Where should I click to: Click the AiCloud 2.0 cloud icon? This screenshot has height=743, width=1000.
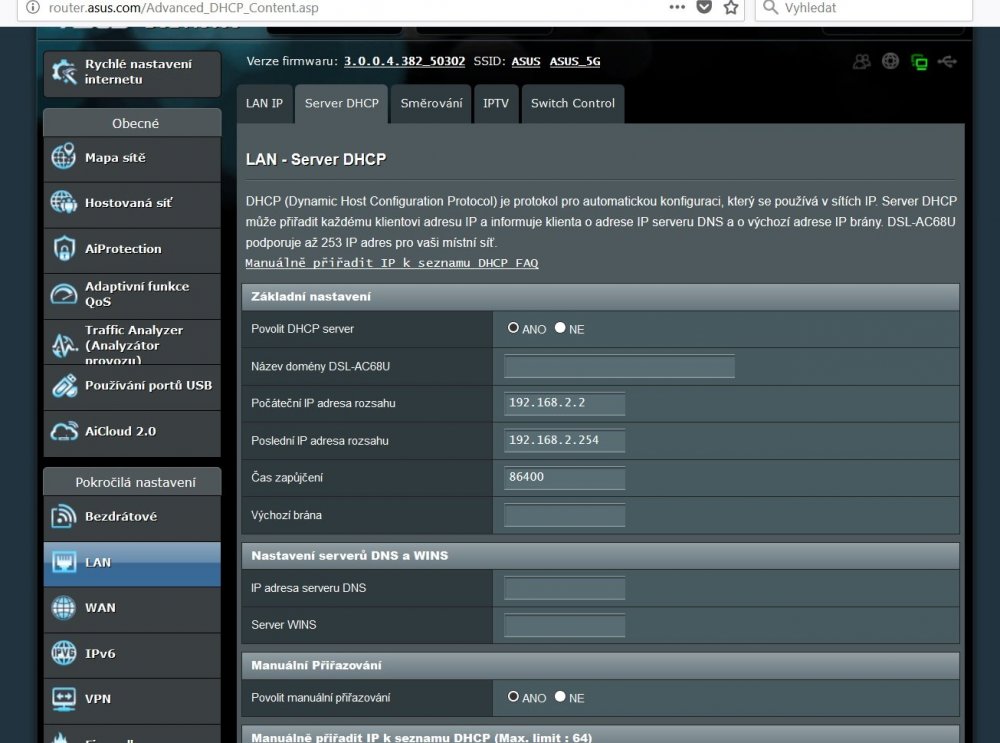click(x=64, y=432)
